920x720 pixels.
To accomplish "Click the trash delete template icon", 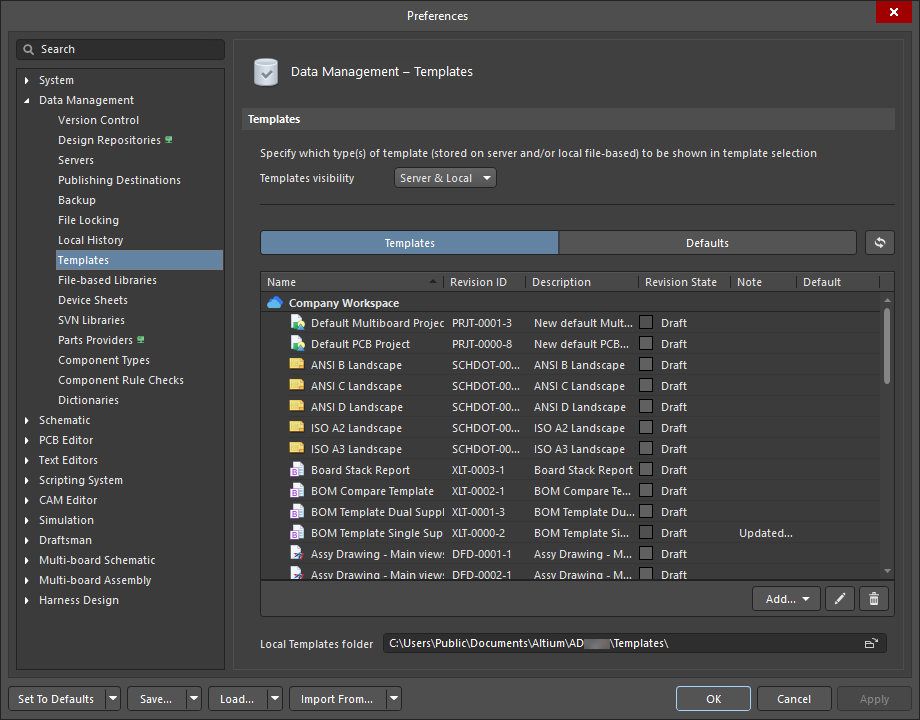I will (x=874, y=599).
